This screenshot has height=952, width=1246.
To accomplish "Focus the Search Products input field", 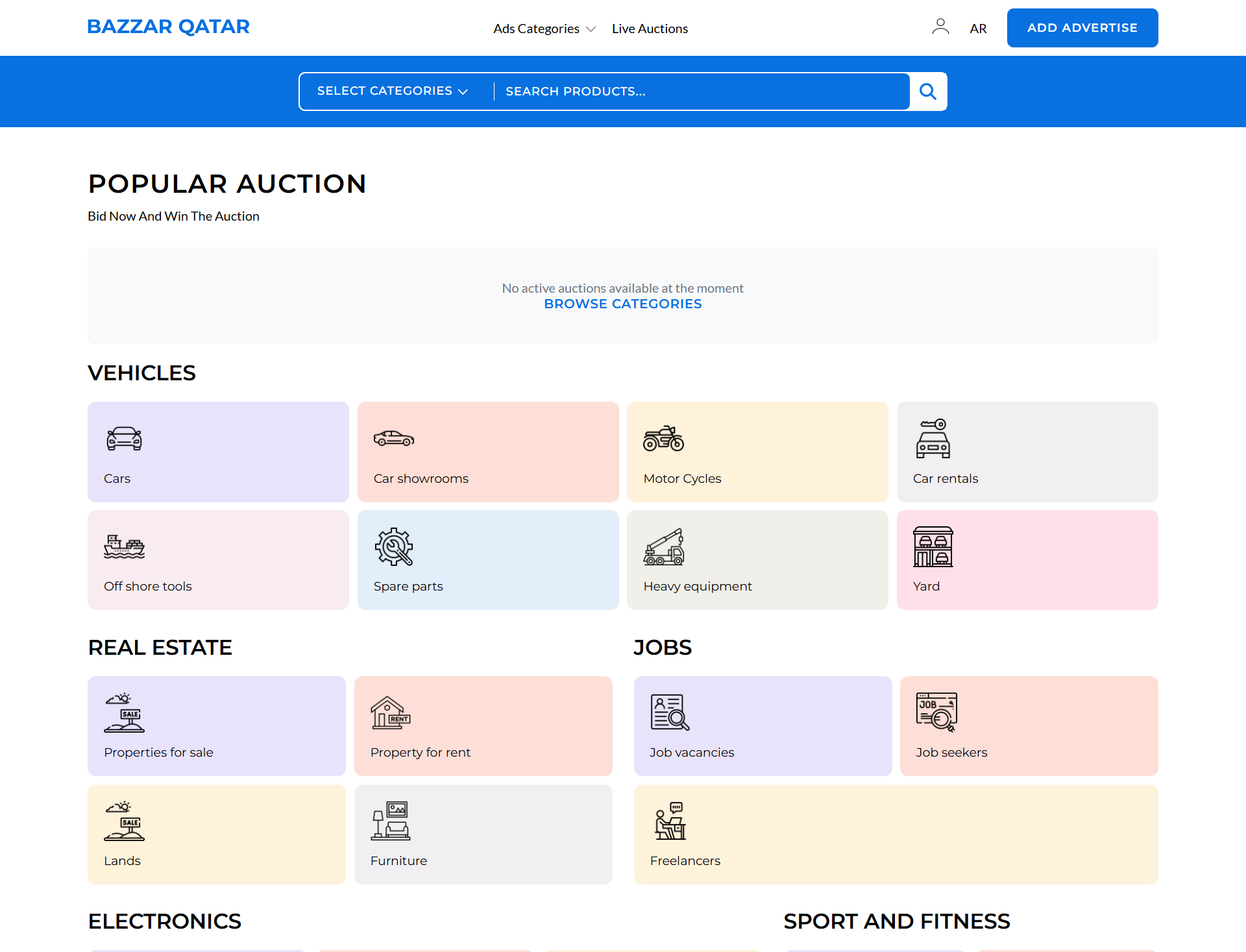I will tap(701, 92).
